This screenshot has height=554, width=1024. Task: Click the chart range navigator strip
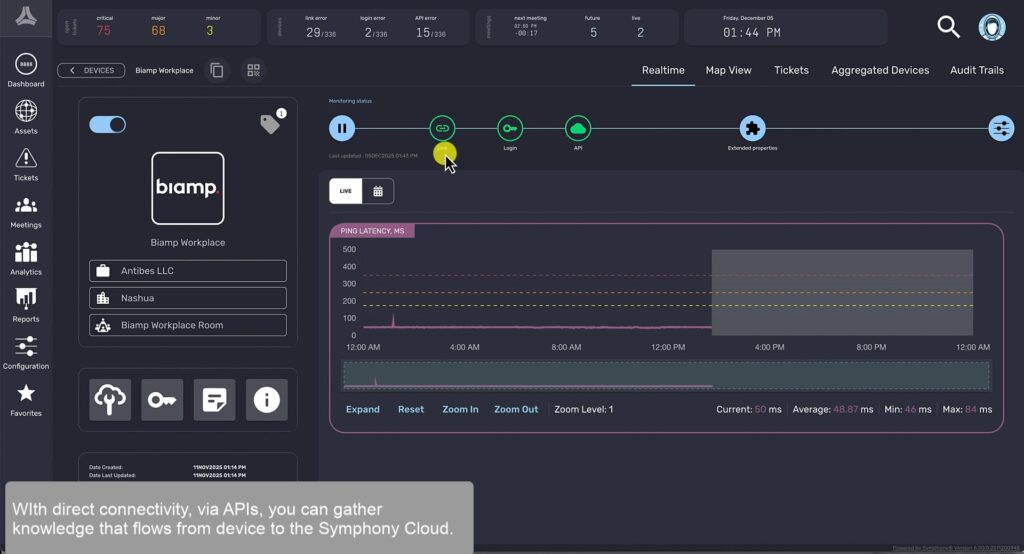[x=666, y=376]
